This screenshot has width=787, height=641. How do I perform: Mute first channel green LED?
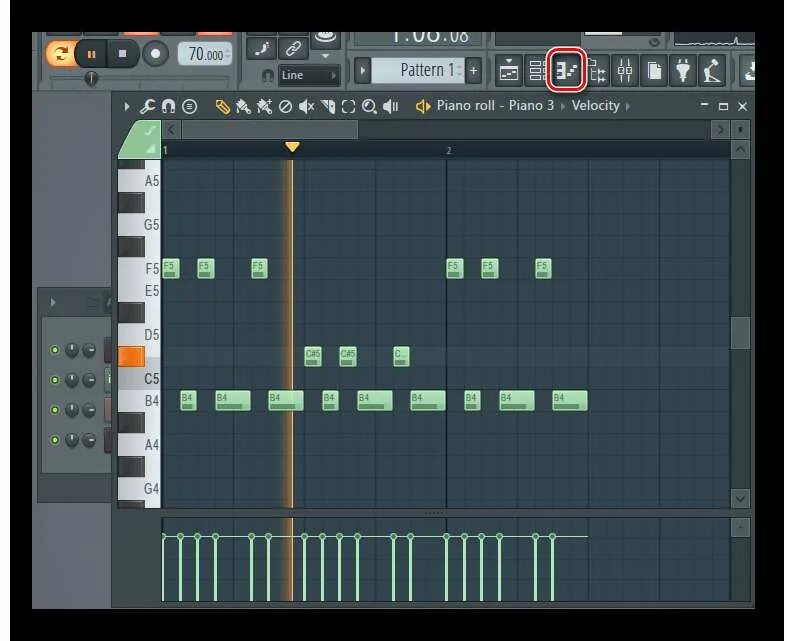click(x=55, y=350)
